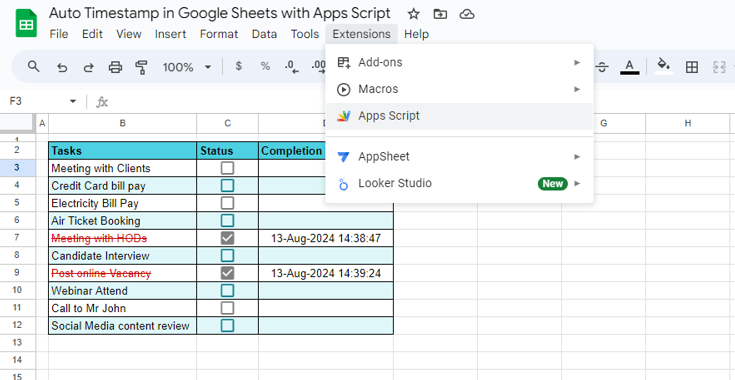Click the undo arrow icon
The height and width of the screenshot is (380, 735).
62,67
